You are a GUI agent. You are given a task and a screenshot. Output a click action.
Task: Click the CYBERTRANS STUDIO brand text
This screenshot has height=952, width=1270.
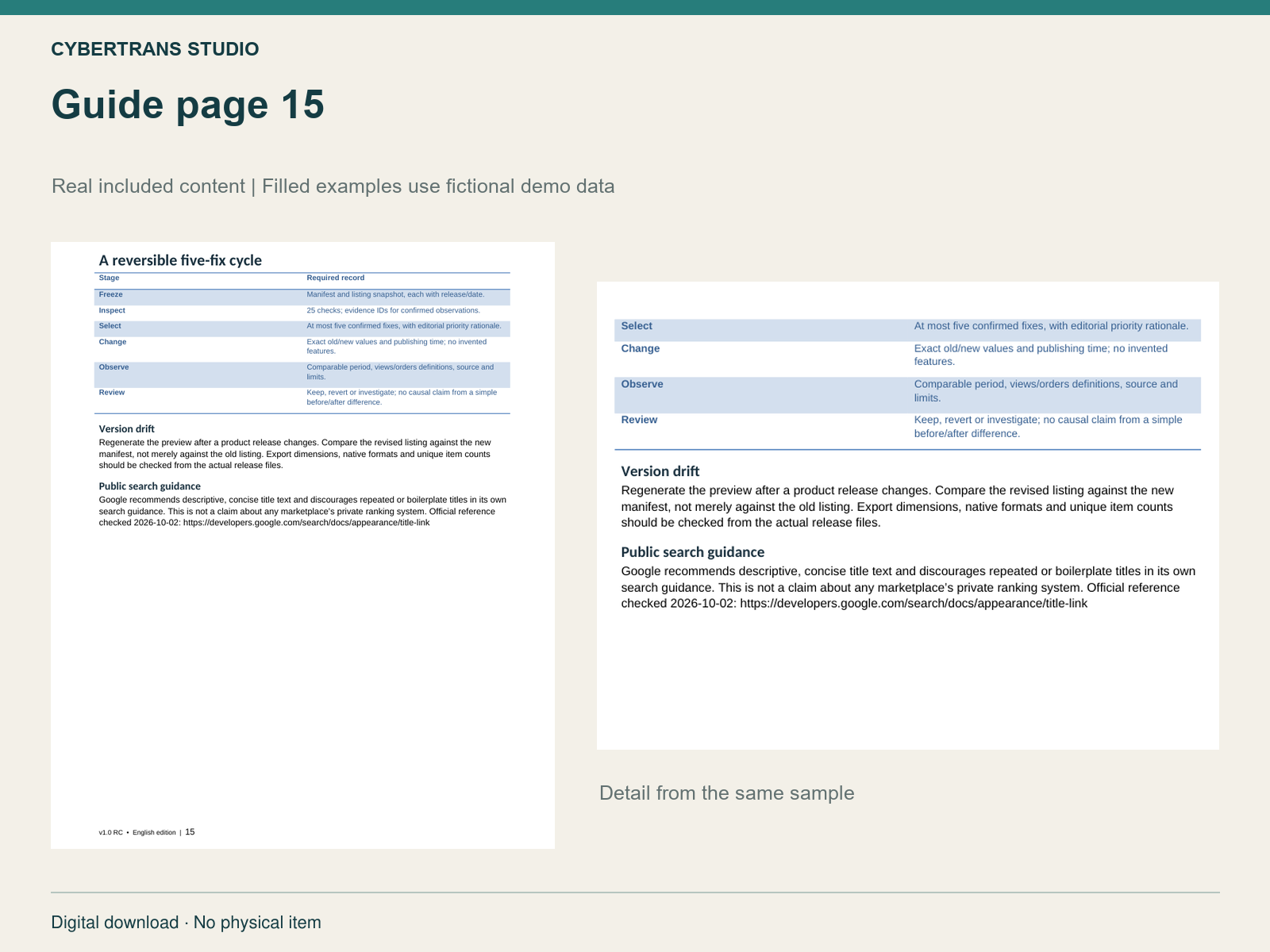[x=155, y=49]
